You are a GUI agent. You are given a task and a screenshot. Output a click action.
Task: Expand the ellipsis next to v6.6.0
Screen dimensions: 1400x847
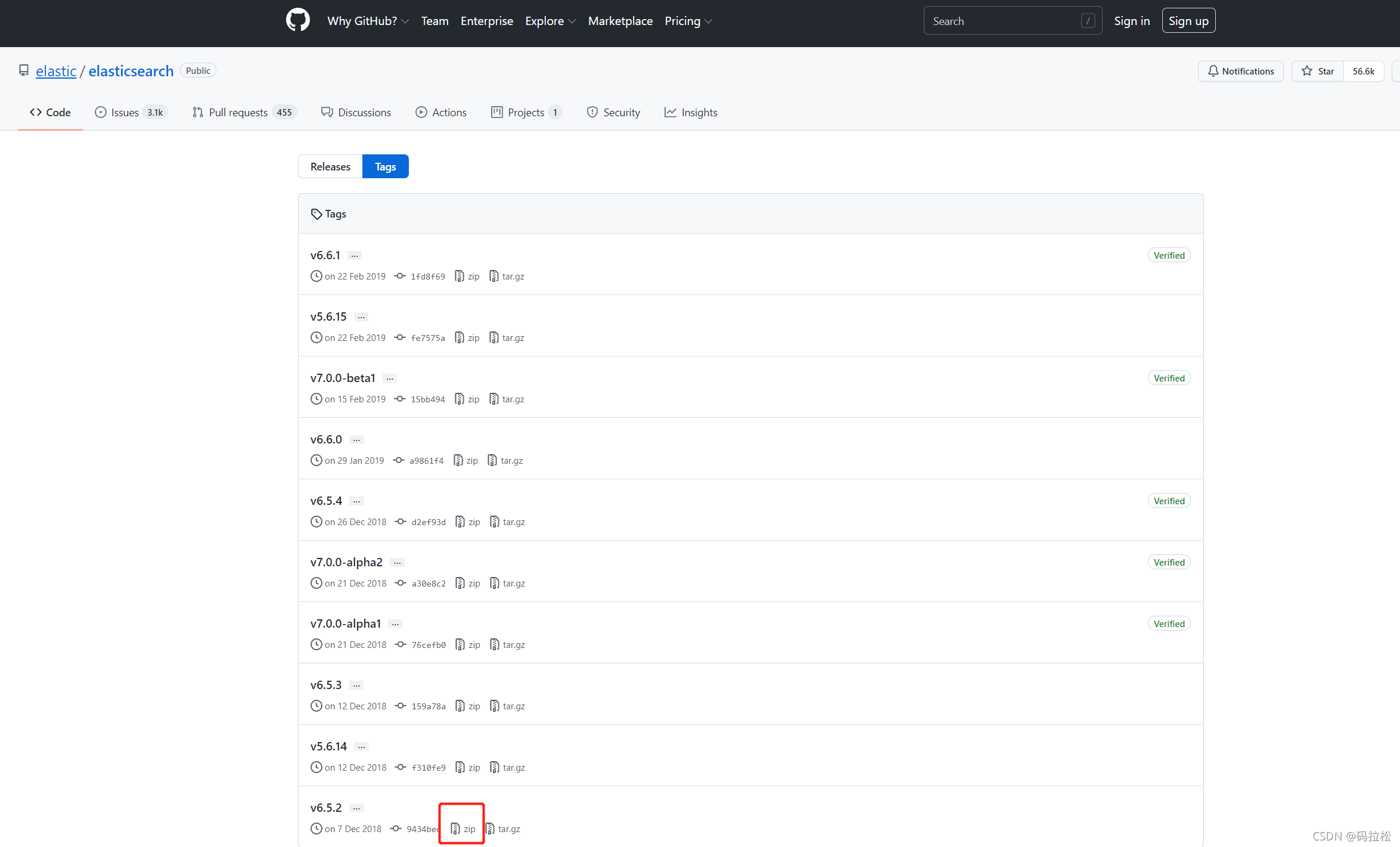click(x=356, y=440)
